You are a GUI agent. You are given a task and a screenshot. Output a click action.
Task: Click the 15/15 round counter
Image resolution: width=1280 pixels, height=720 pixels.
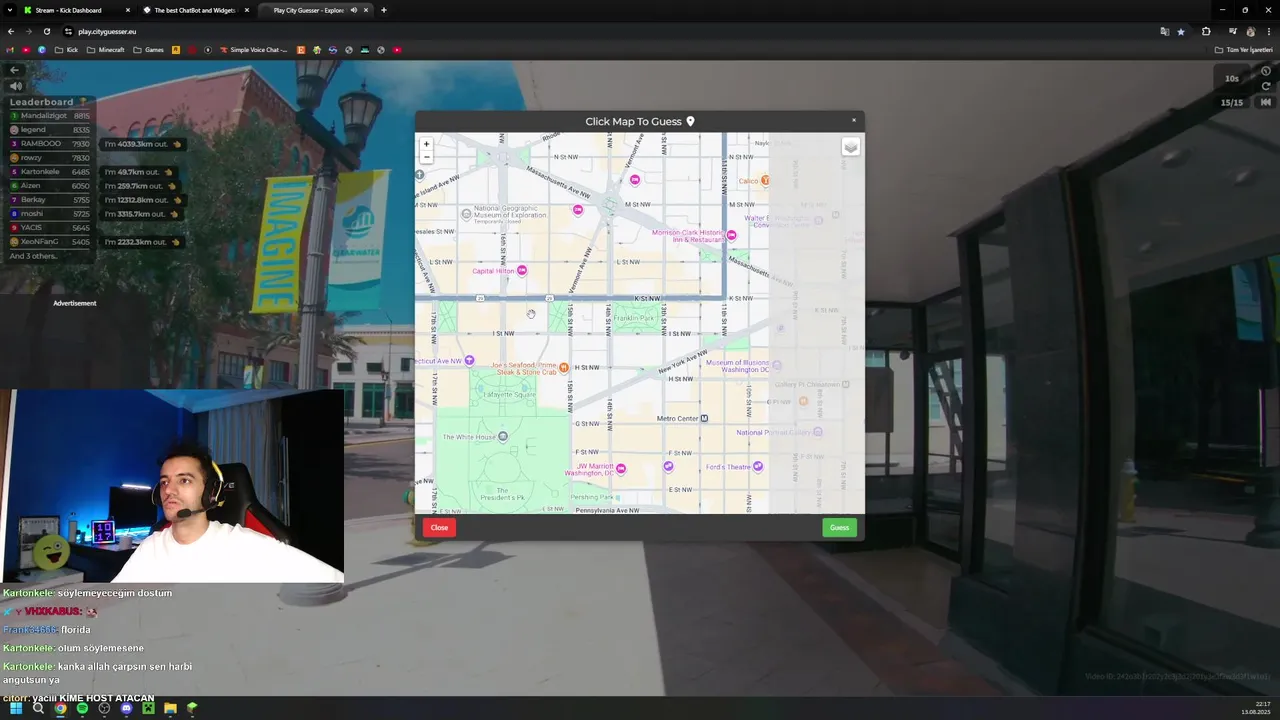coord(1232,102)
